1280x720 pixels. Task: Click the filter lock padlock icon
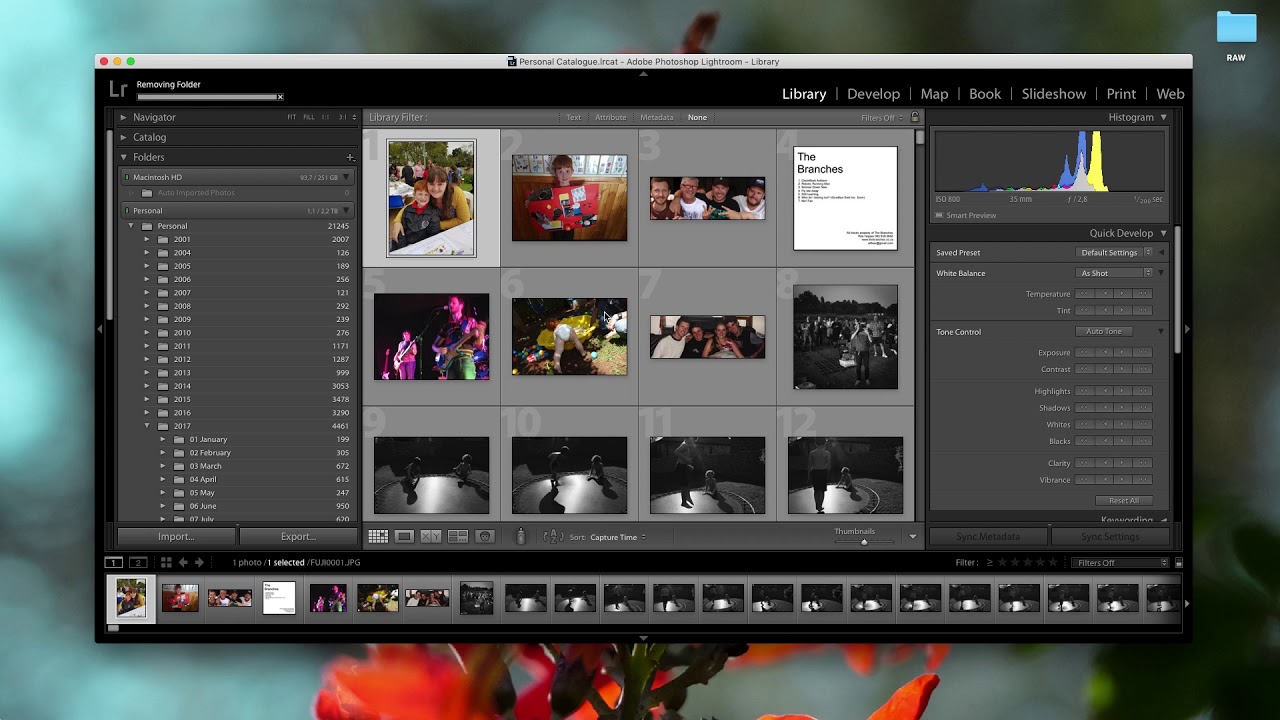click(914, 117)
